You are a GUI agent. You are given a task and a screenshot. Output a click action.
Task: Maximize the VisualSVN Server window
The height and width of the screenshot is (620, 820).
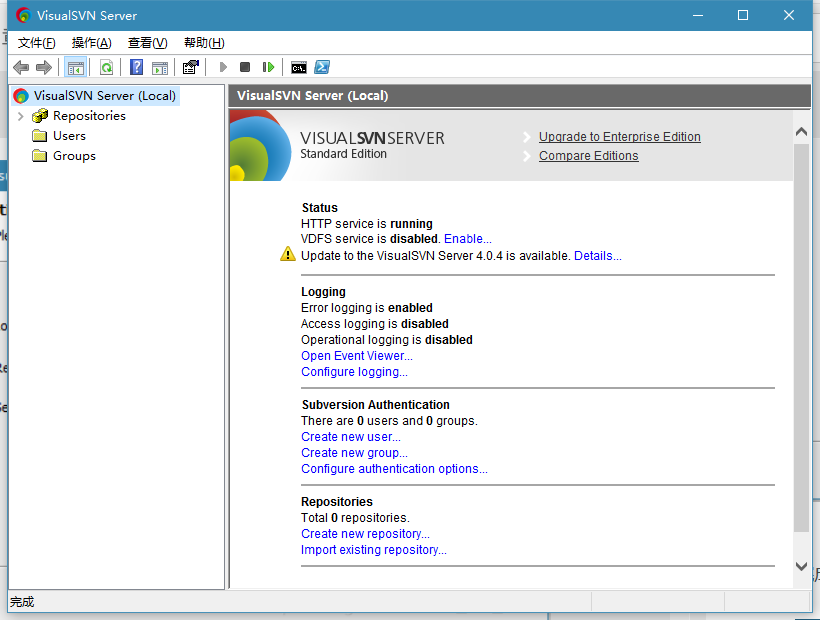click(743, 15)
